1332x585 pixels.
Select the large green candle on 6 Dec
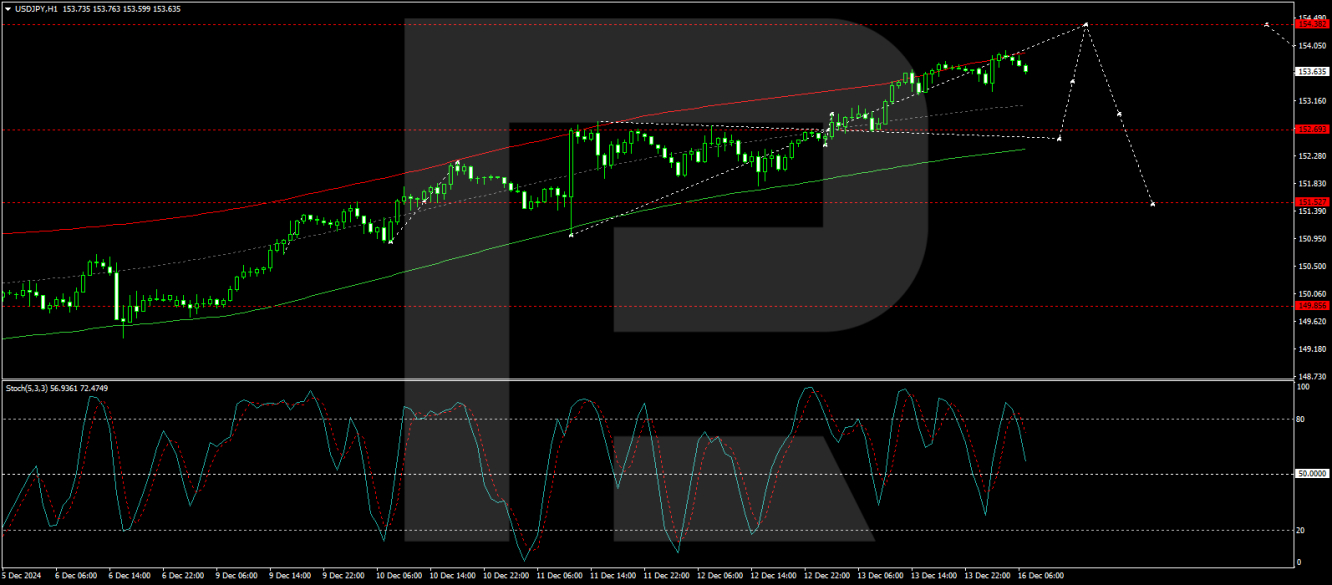[x=116, y=296]
